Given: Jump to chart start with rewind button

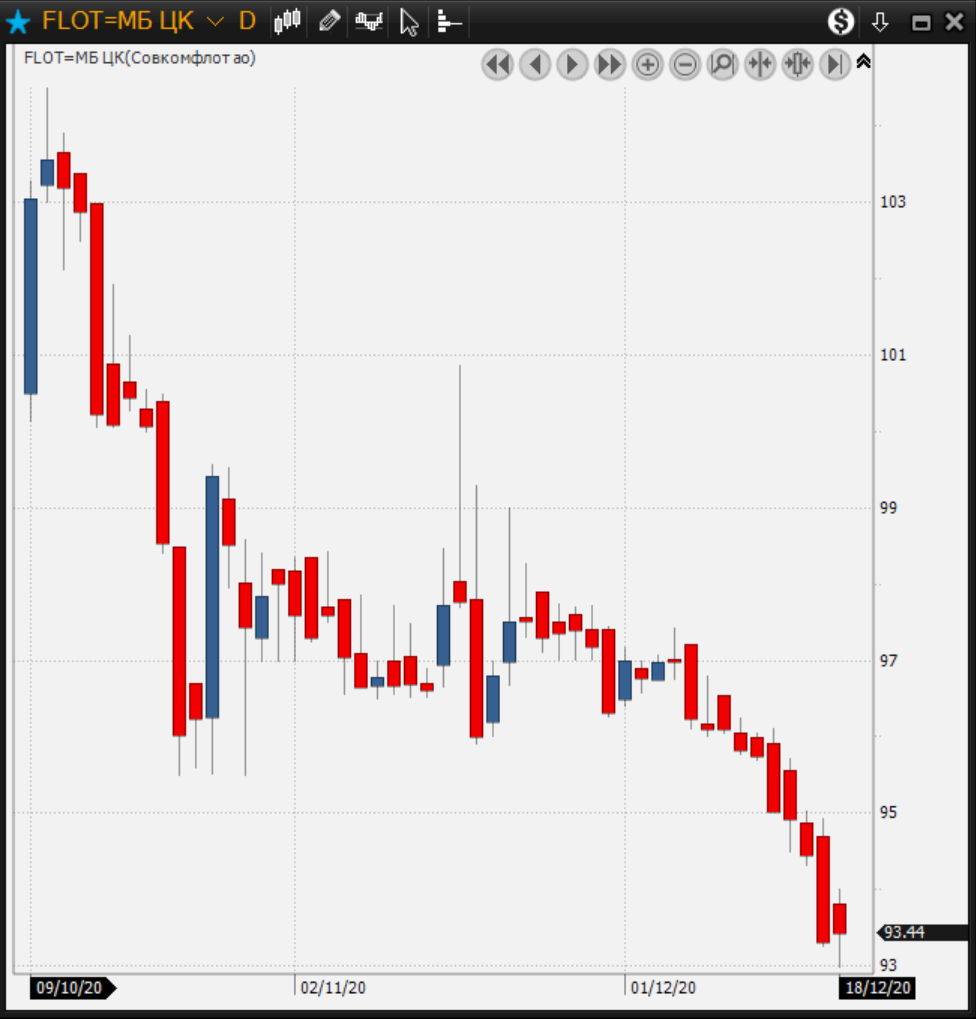Looking at the screenshot, I should [x=498, y=65].
